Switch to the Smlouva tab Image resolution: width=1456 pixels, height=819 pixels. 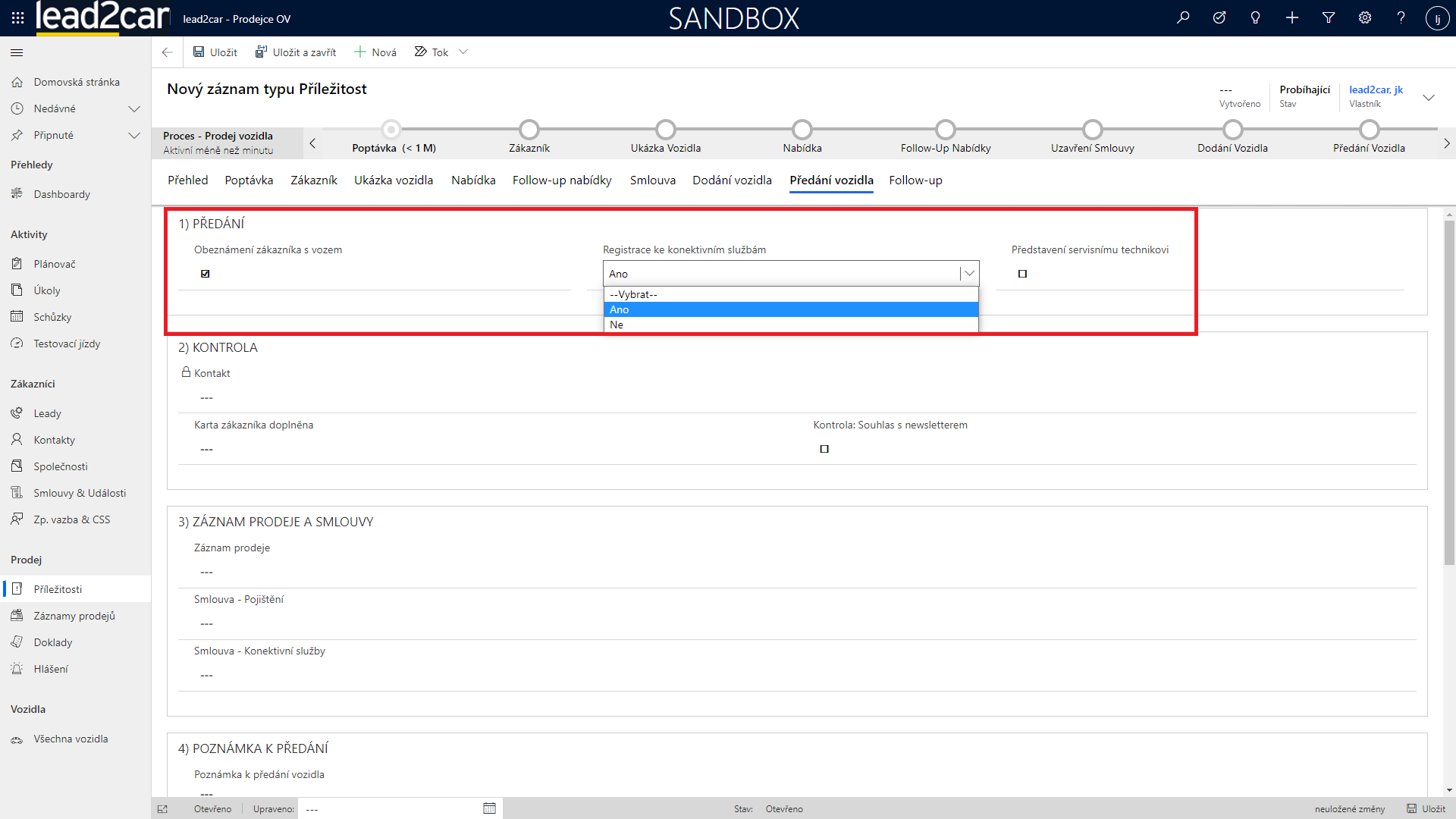point(652,180)
